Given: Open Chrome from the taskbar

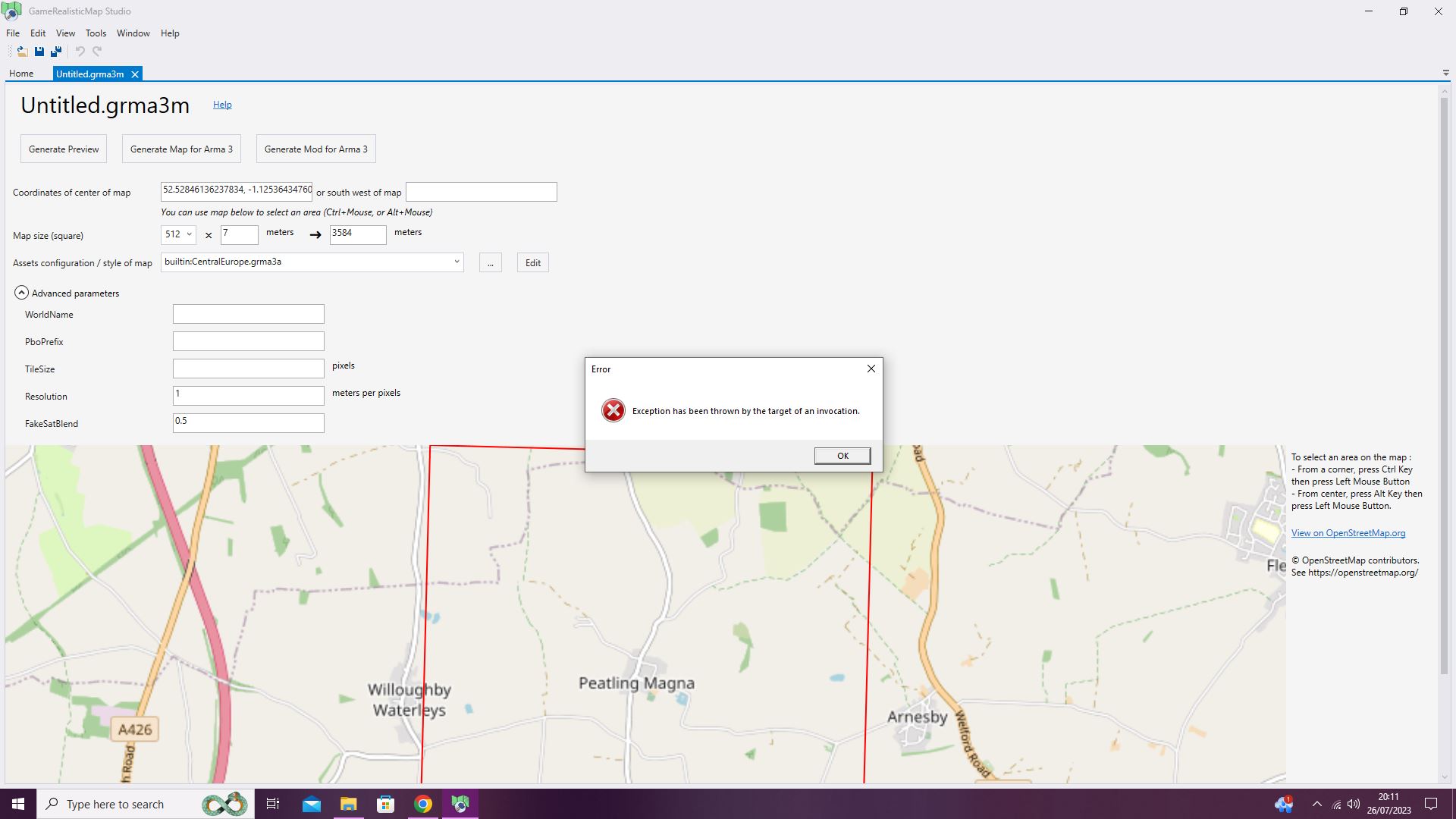Looking at the screenshot, I should pos(423,805).
